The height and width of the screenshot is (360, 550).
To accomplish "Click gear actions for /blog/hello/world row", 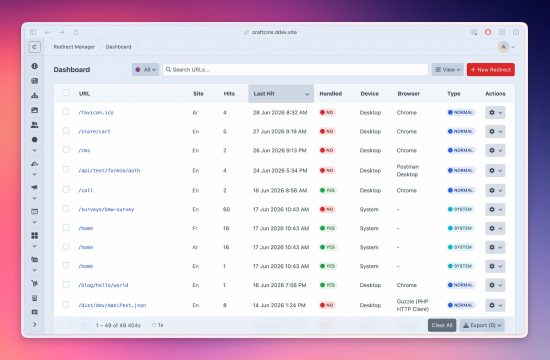I will click(x=495, y=285).
